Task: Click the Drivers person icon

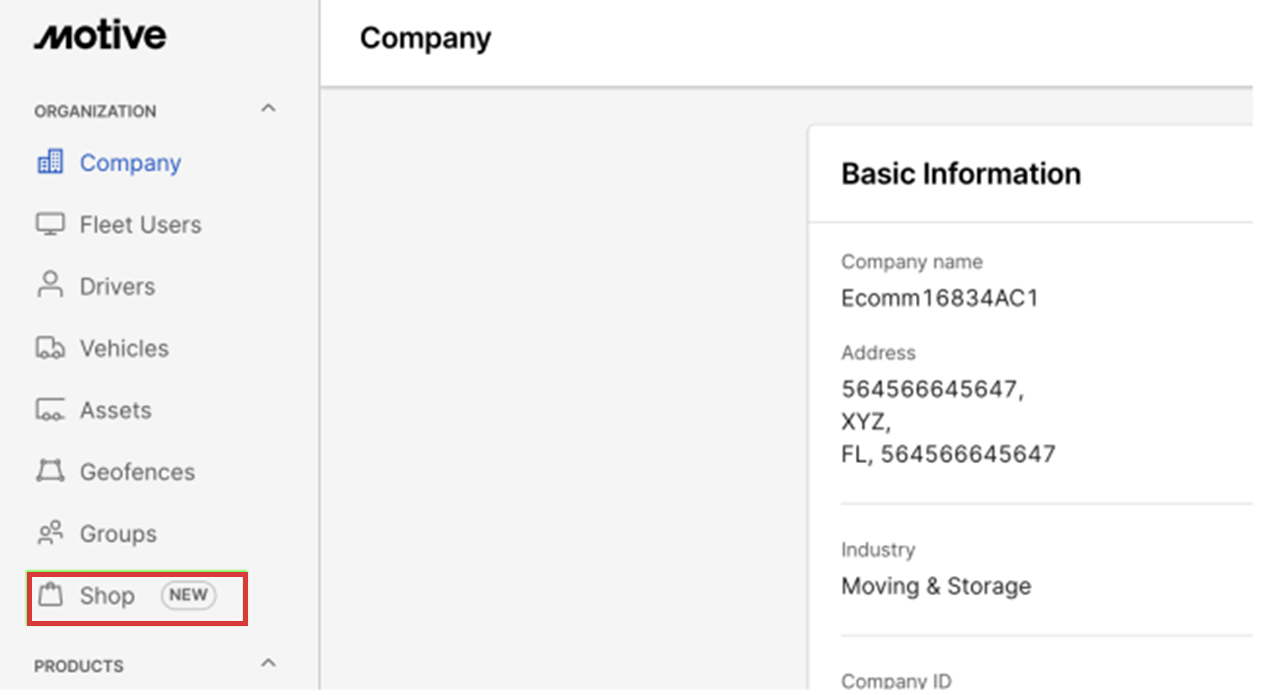Action: coord(50,286)
